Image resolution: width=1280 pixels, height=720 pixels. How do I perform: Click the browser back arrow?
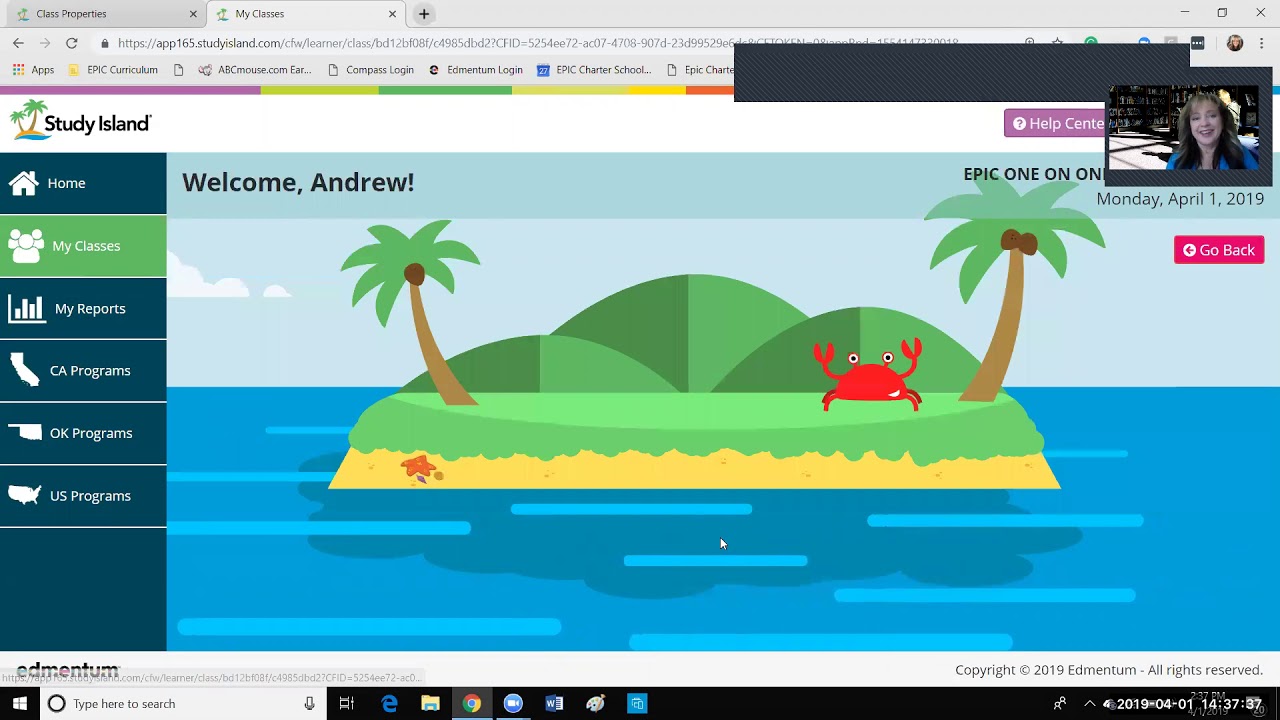pyautogui.click(x=18, y=43)
